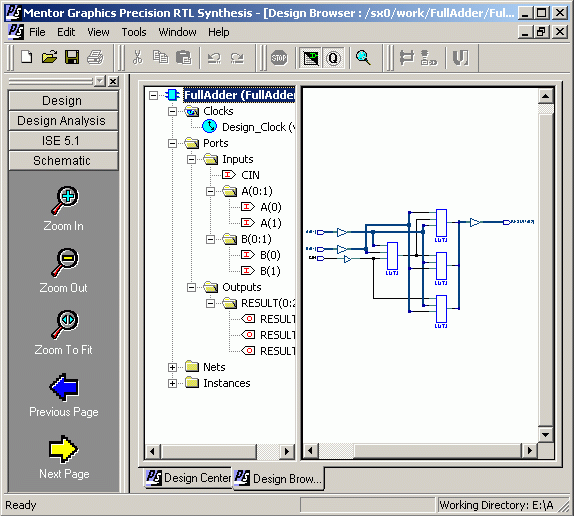Open the Help menu
The height and width of the screenshot is (516, 574).
point(219,32)
